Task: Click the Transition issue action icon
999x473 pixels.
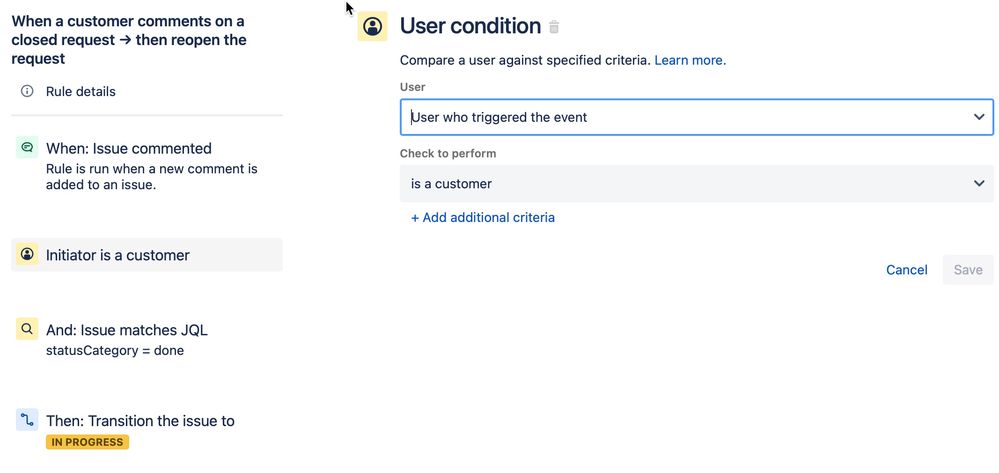Action: click(x=27, y=419)
